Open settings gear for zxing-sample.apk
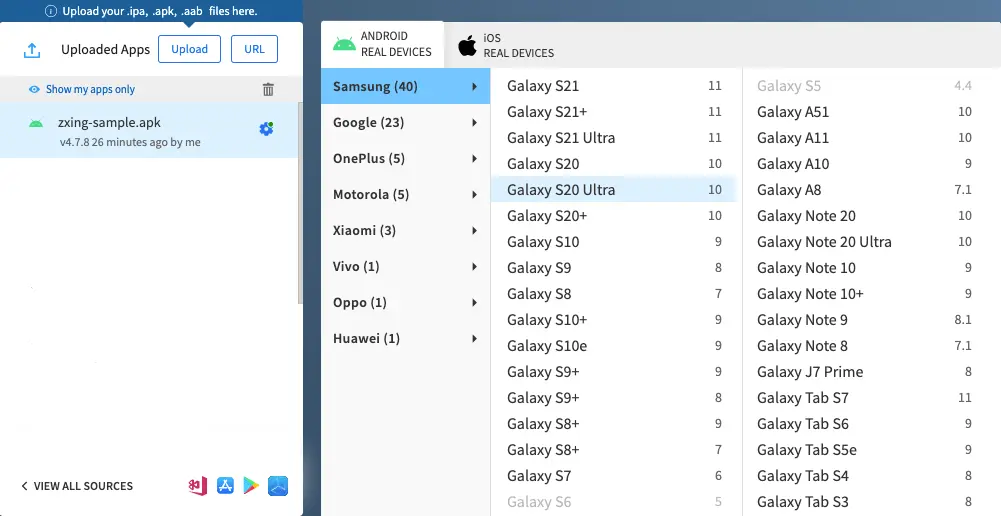This screenshot has height=516, width=1001. pos(266,129)
